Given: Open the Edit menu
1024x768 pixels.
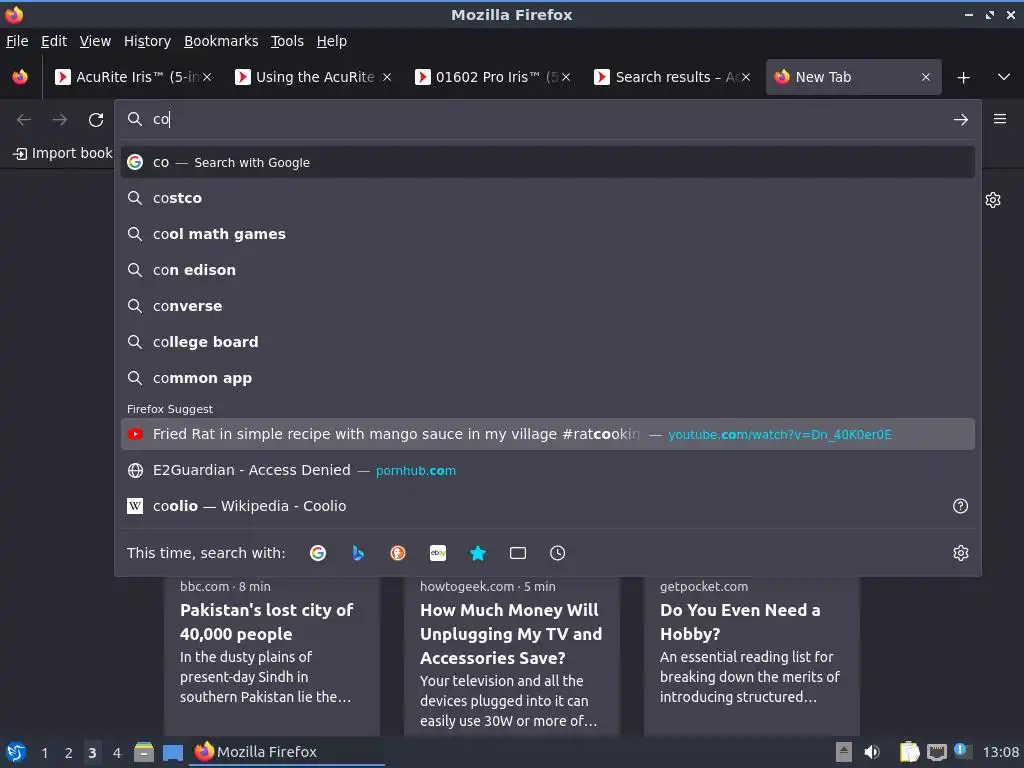Looking at the screenshot, I should (x=54, y=41).
